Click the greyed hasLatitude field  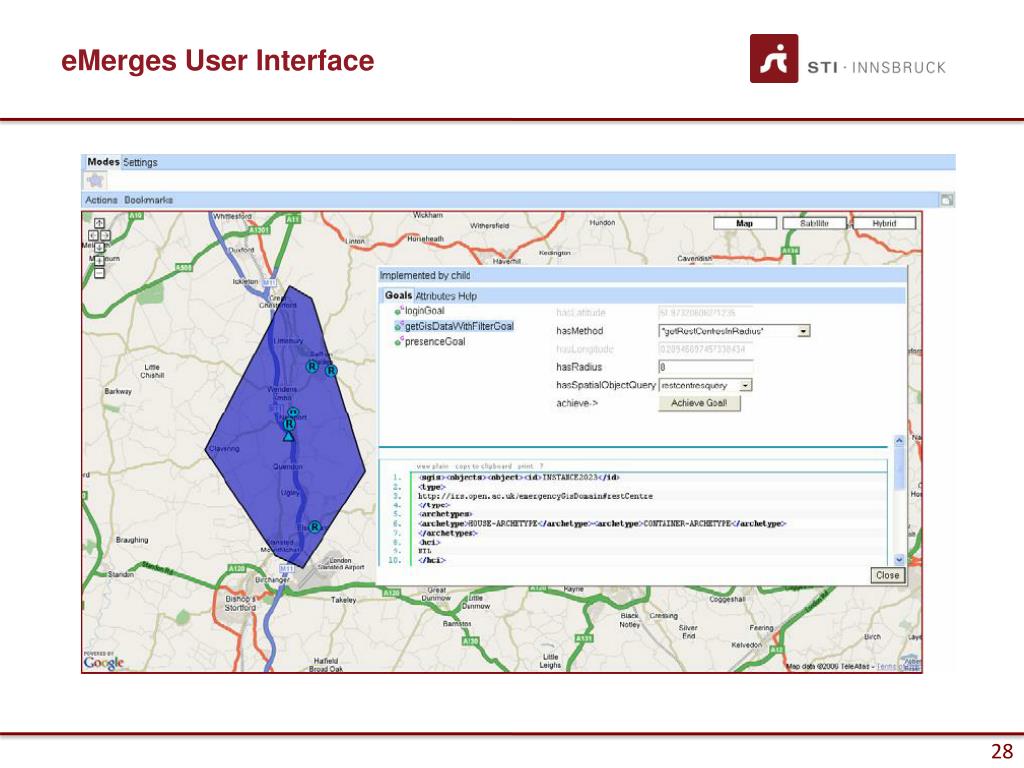click(x=706, y=313)
